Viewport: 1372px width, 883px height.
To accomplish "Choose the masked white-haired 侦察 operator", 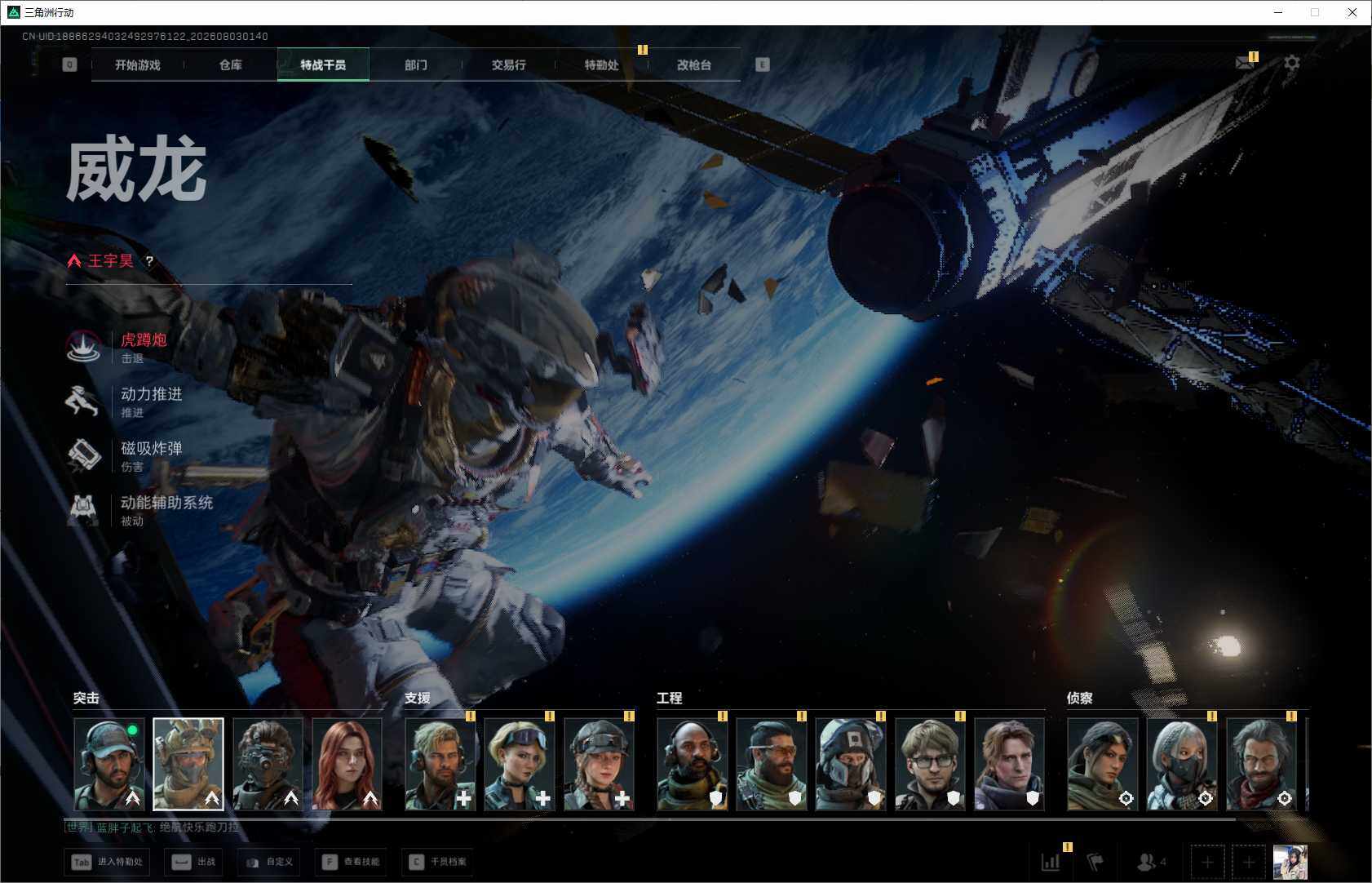I will tap(1182, 764).
